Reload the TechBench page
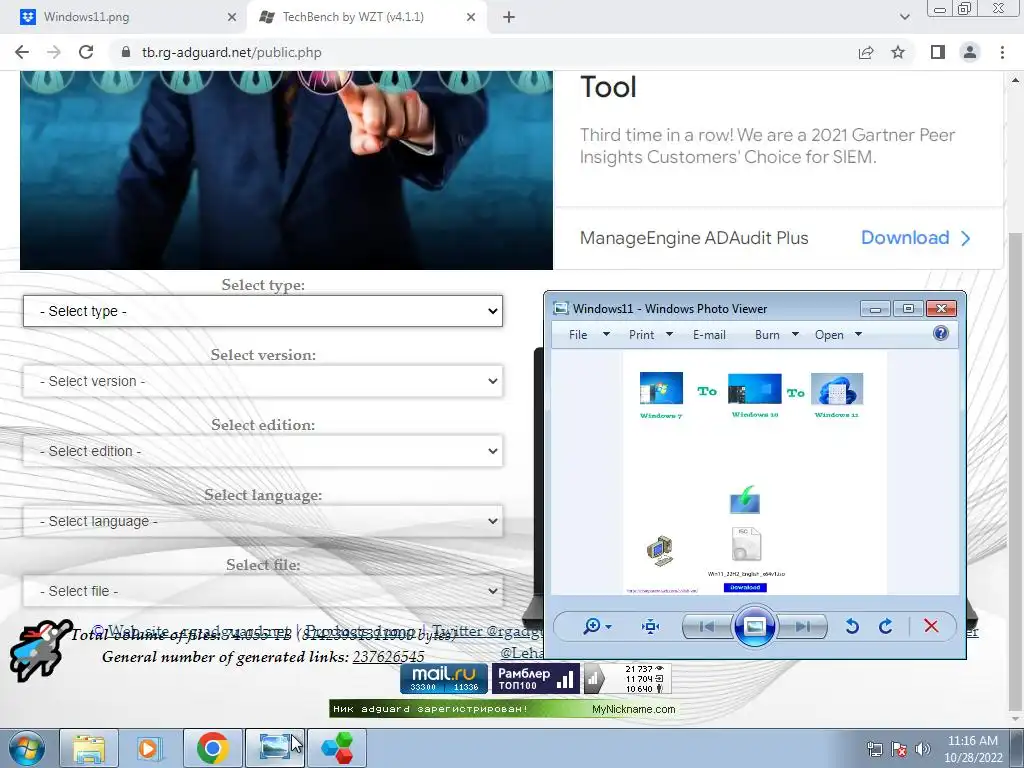 (x=86, y=52)
